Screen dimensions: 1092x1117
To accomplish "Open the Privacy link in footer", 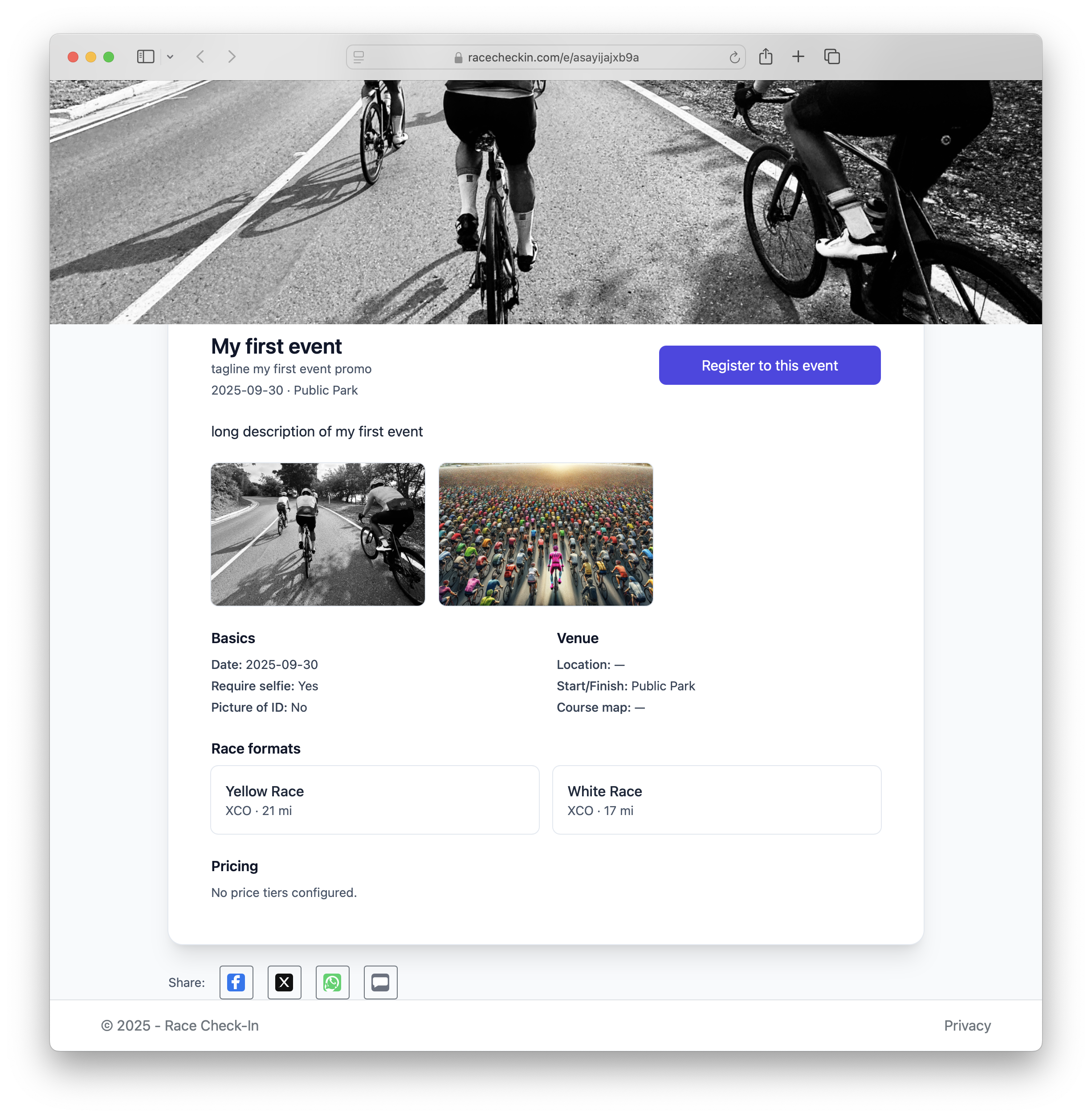I will point(967,1026).
